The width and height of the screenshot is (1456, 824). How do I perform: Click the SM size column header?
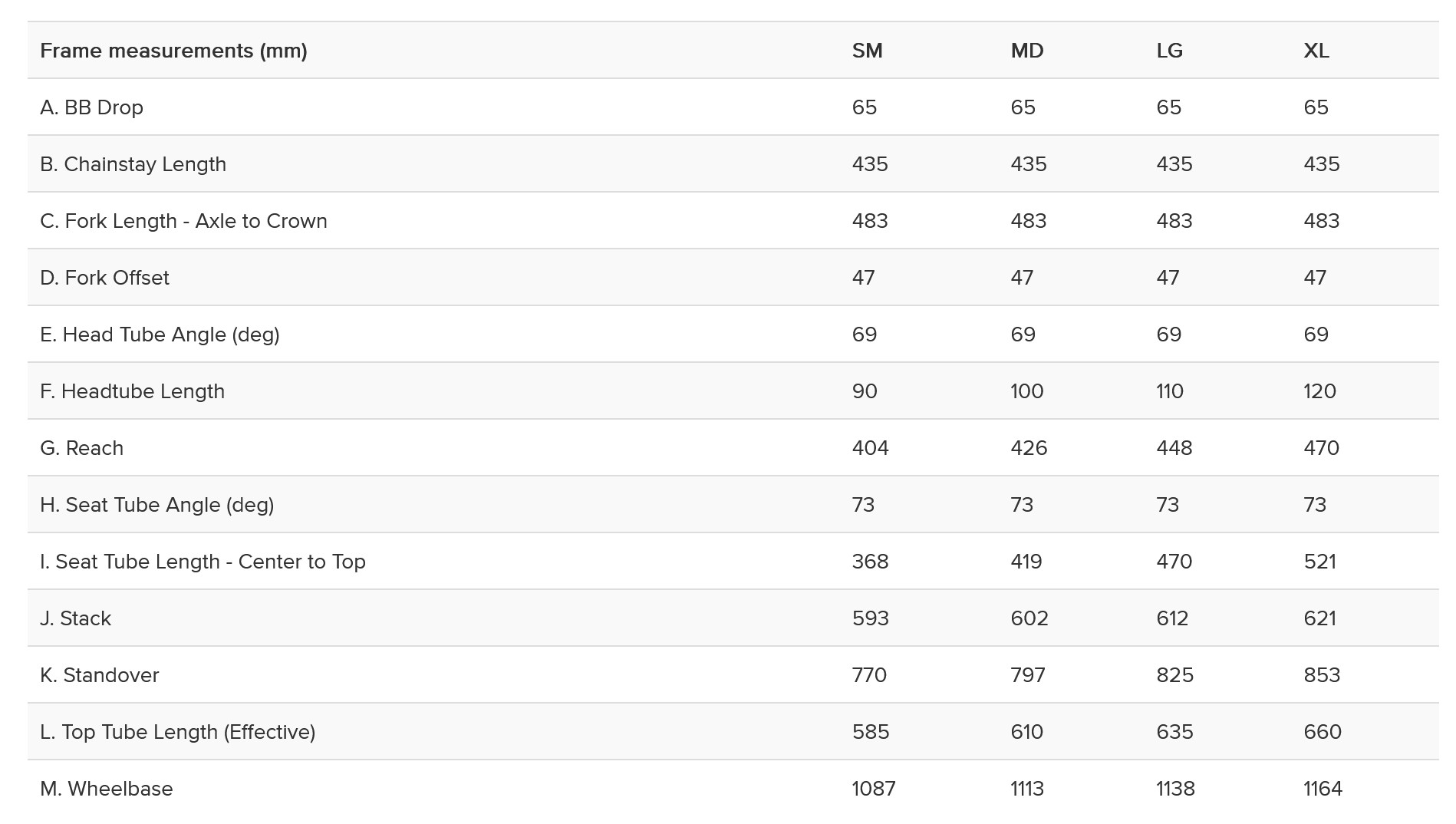pos(867,51)
